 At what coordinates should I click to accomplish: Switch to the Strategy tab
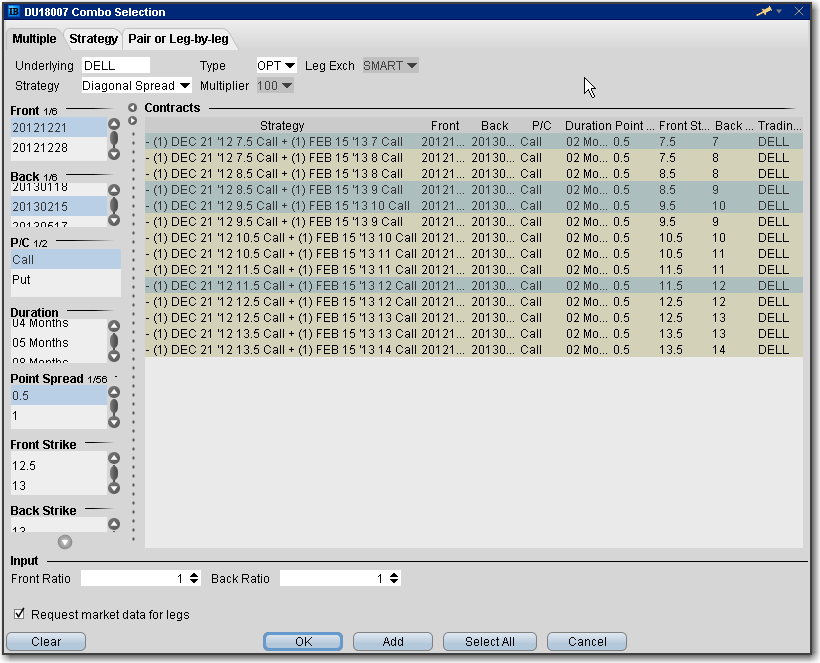pos(93,39)
